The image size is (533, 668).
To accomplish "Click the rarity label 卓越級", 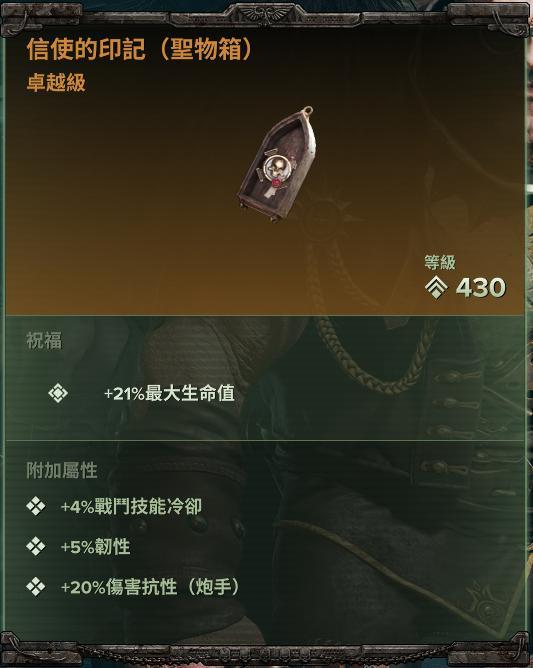I will tap(56, 83).
